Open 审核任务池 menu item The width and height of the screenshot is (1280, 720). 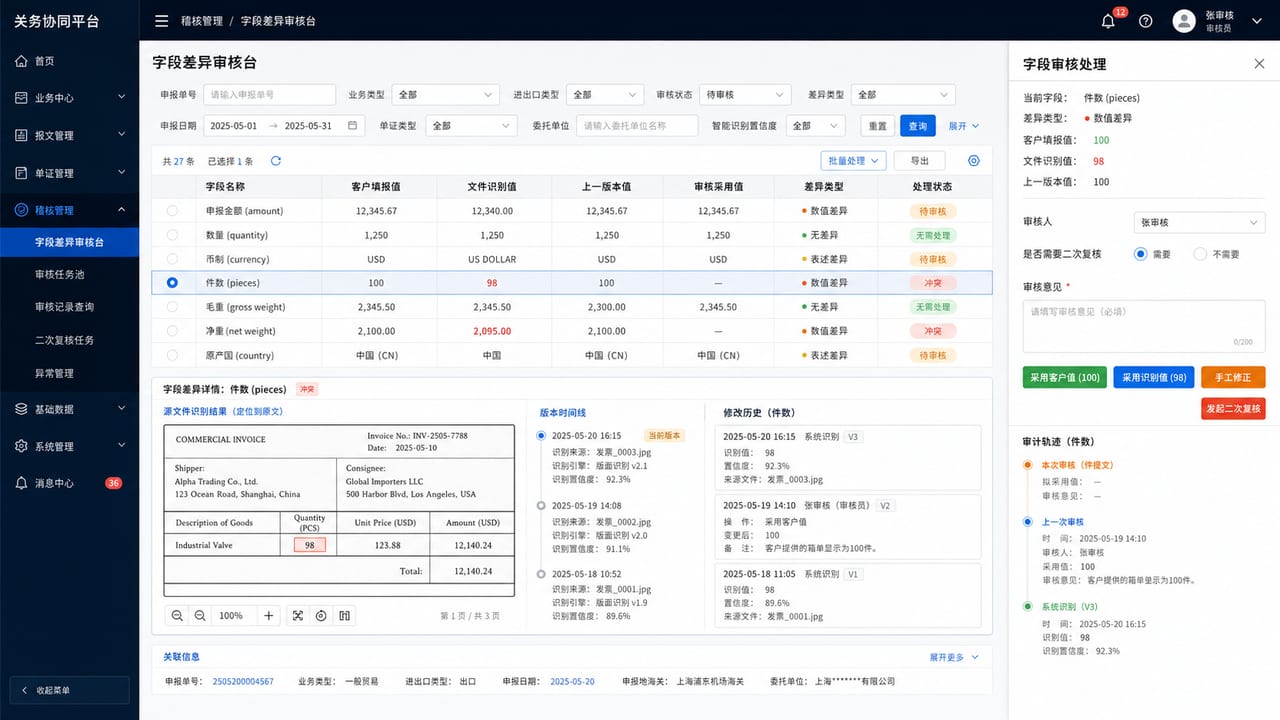(69, 274)
